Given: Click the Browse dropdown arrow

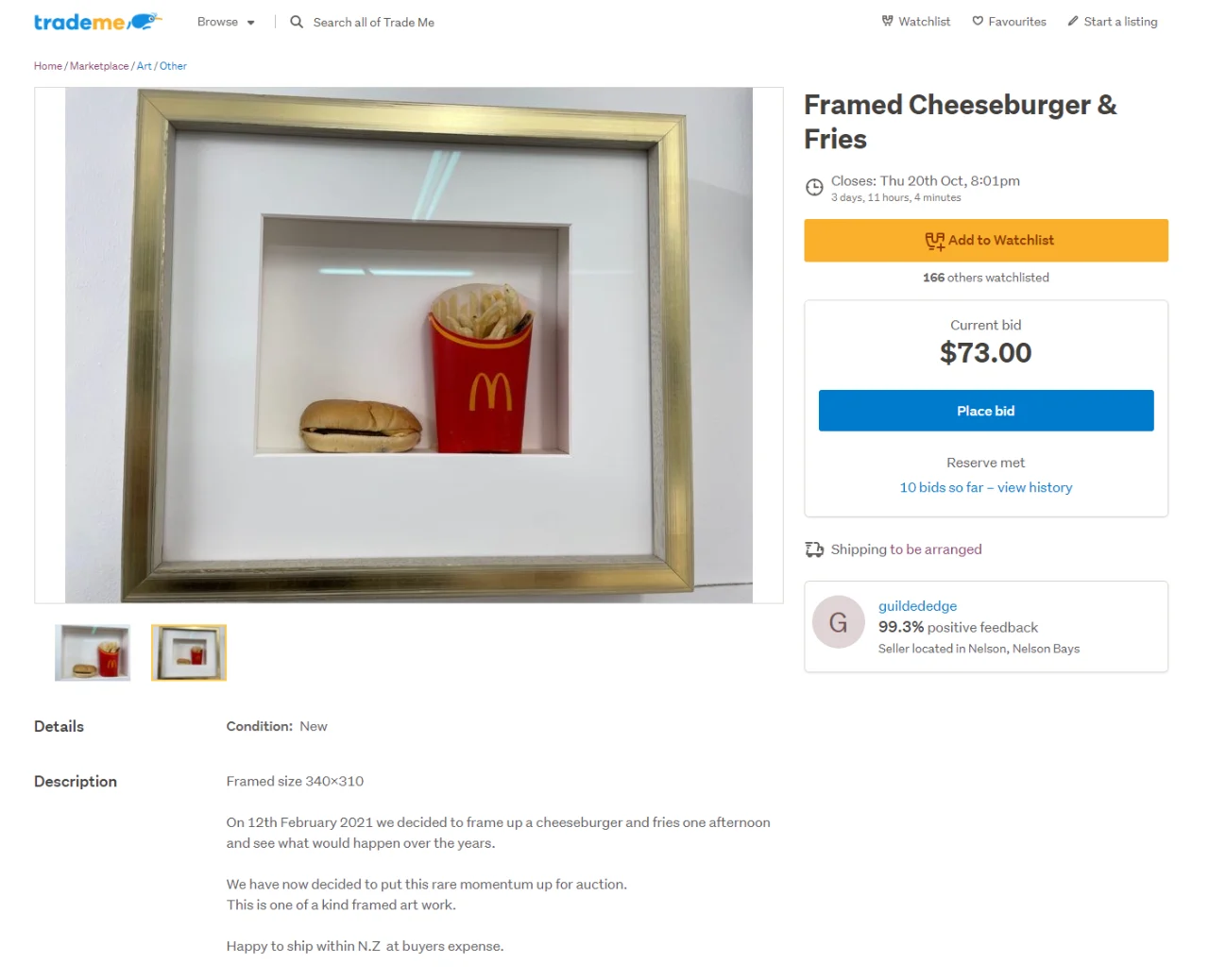Looking at the screenshot, I should coord(251,23).
